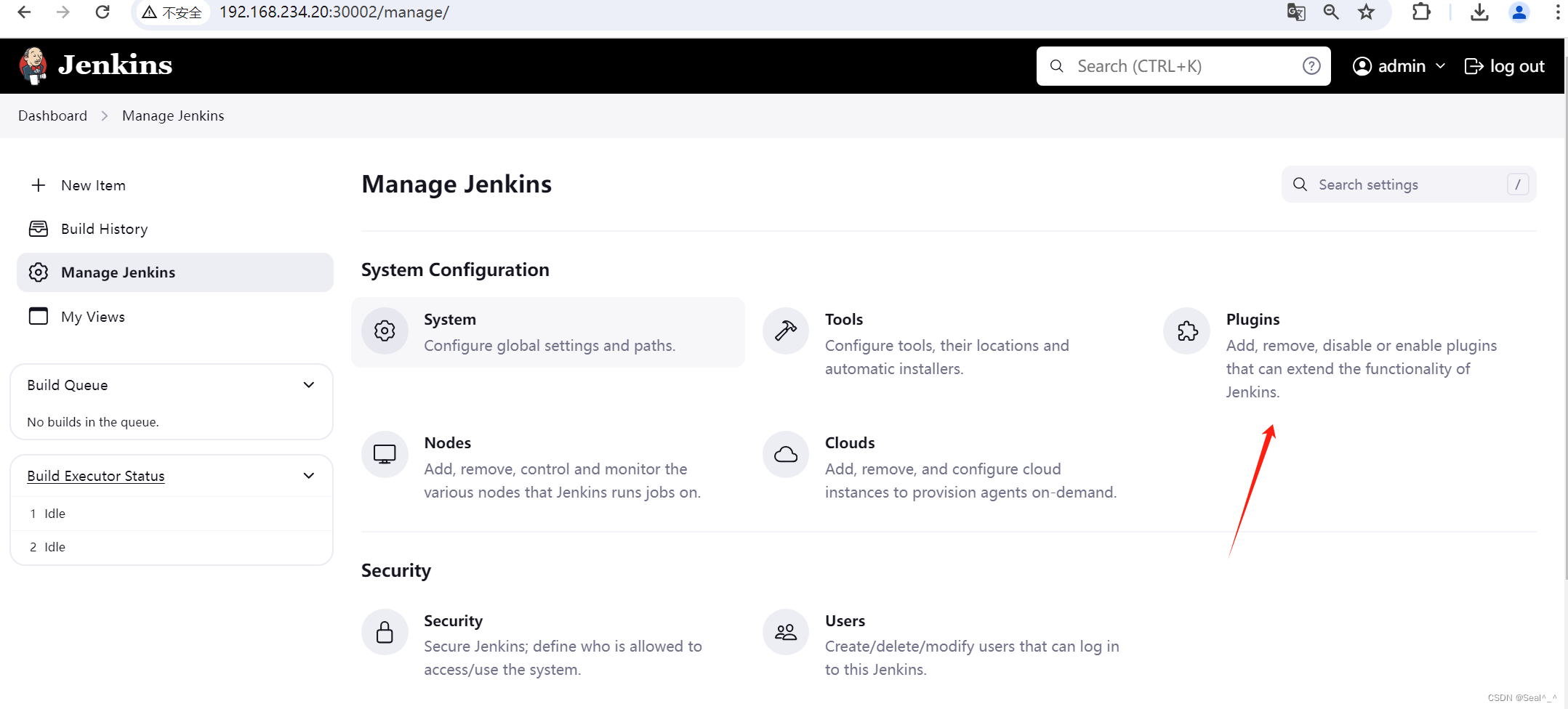Click the Build History tray icon
Viewport: 1568px width, 709px height.
39,229
